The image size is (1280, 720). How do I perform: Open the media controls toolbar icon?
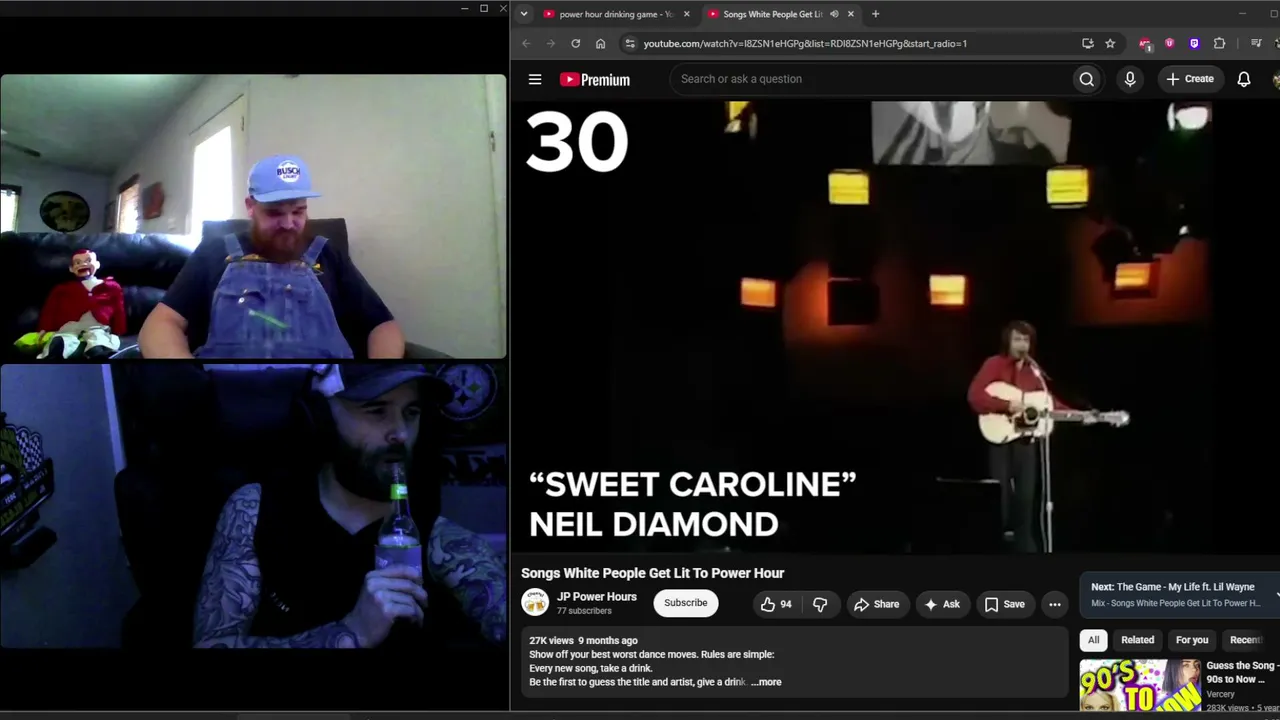1257,43
